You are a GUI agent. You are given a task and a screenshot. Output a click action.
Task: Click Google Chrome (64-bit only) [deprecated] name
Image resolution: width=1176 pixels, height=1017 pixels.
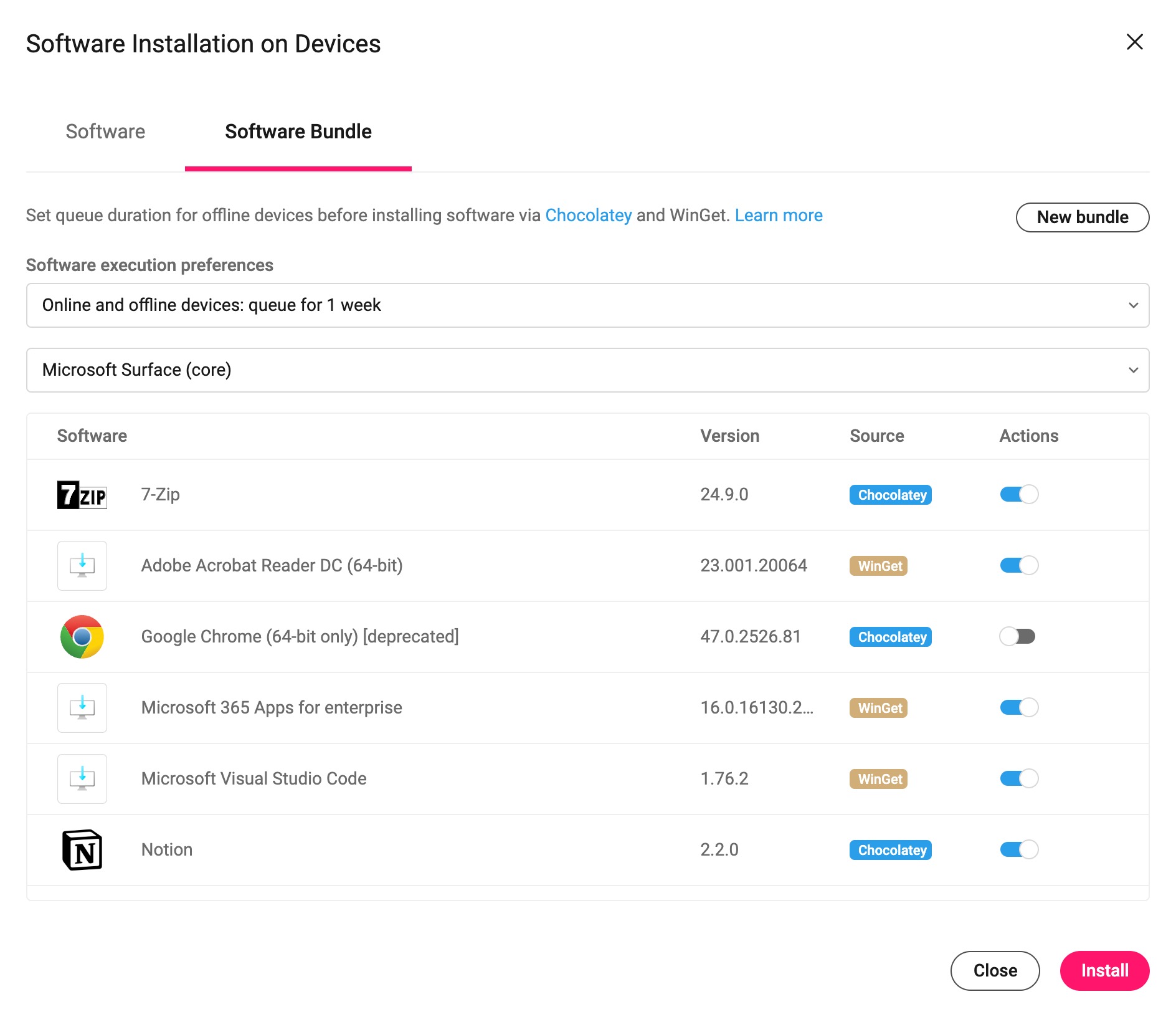[x=300, y=637]
